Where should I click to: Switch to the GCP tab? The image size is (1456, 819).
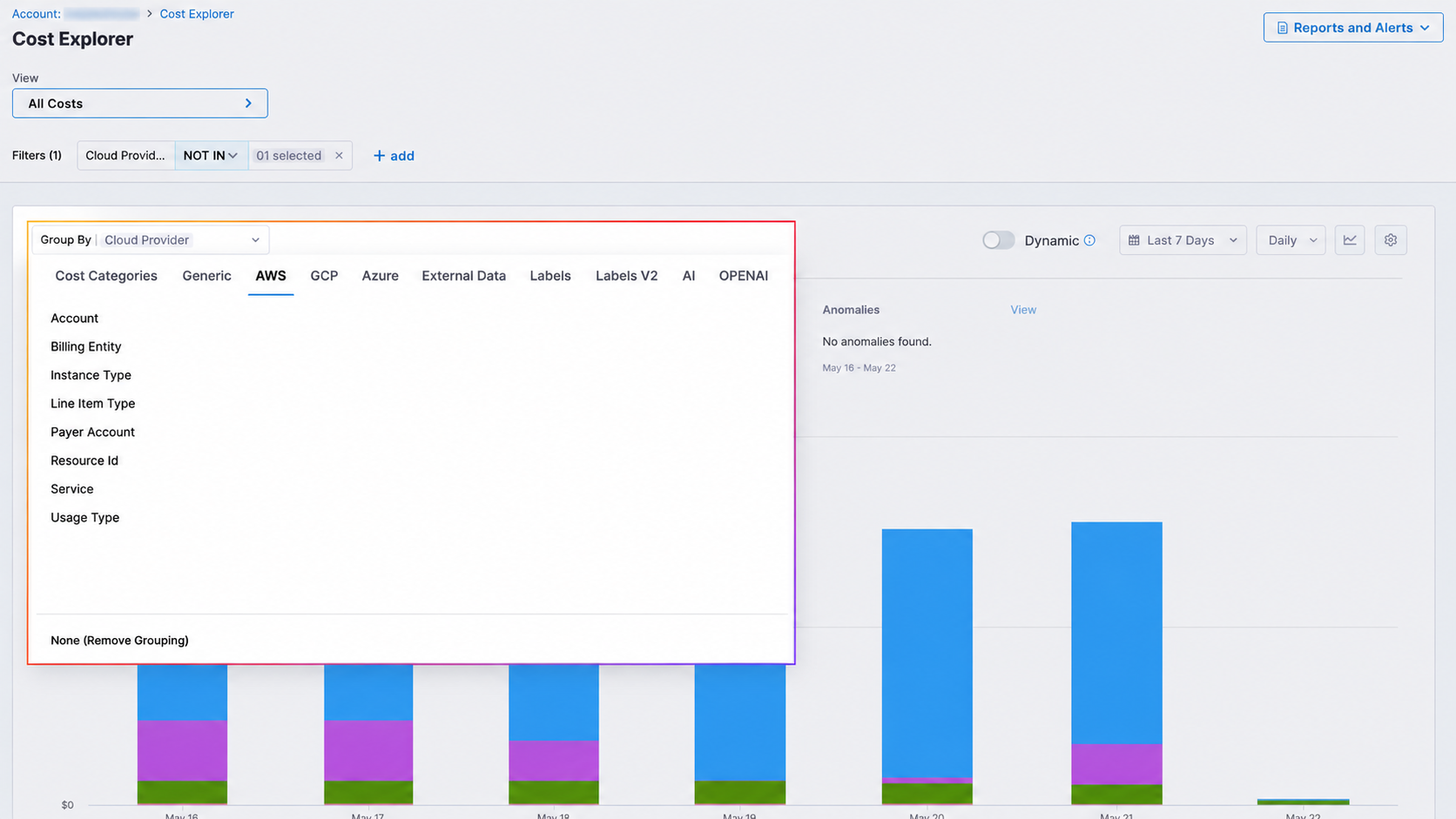(x=324, y=276)
